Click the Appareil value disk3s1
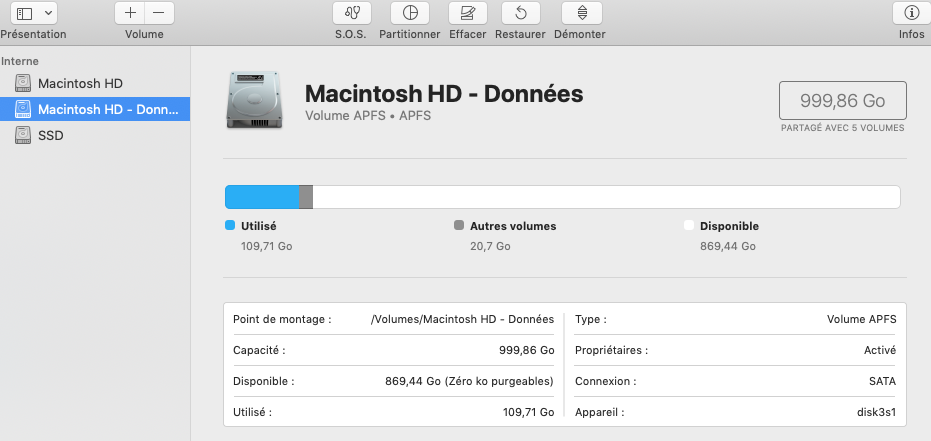This screenshot has height=441, width=931. click(x=878, y=412)
